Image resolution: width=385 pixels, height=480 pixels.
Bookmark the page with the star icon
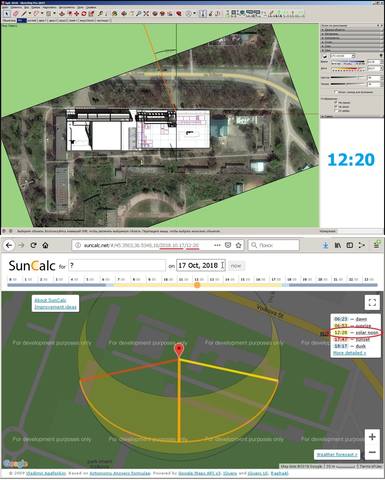point(238,245)
